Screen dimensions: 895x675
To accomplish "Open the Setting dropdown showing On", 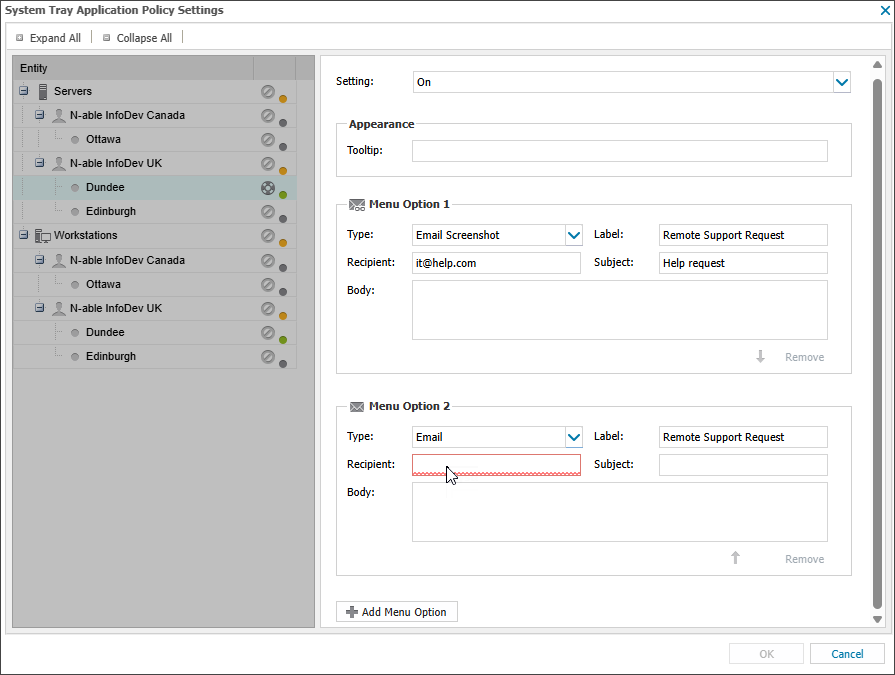I will pyautogui.click(x=841, y=82).
